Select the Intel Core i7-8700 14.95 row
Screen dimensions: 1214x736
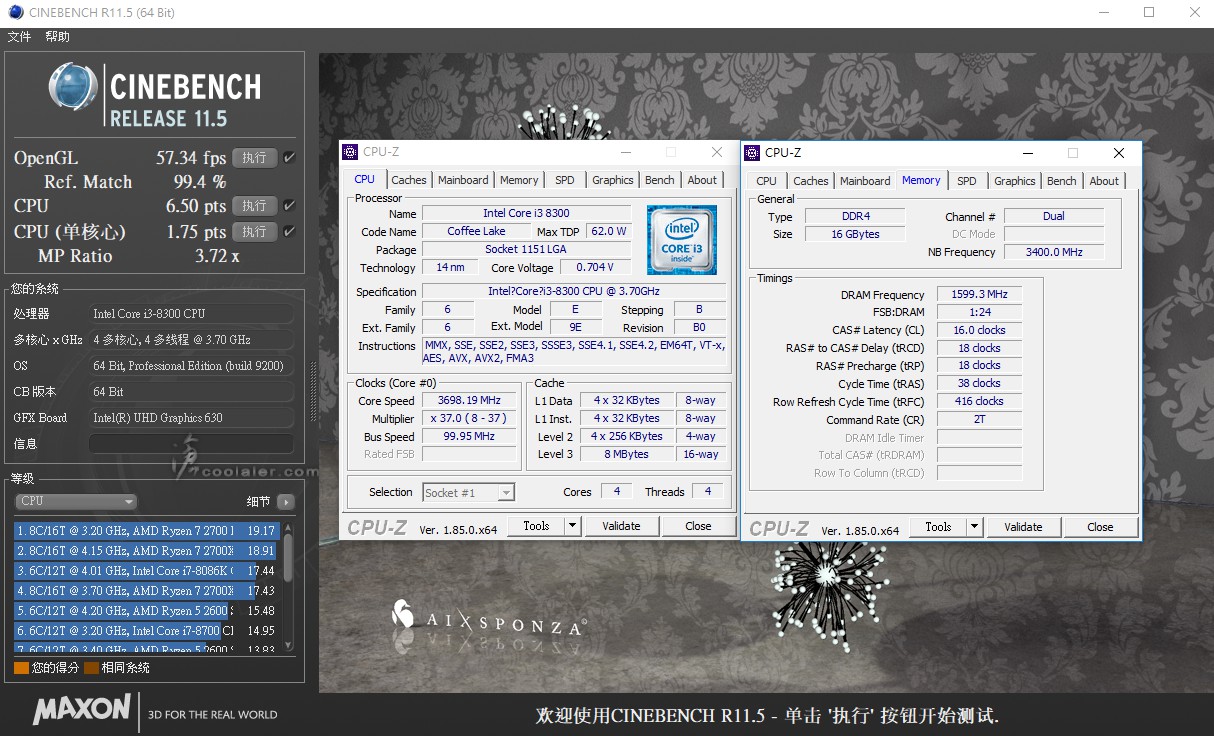pos(146,631)
